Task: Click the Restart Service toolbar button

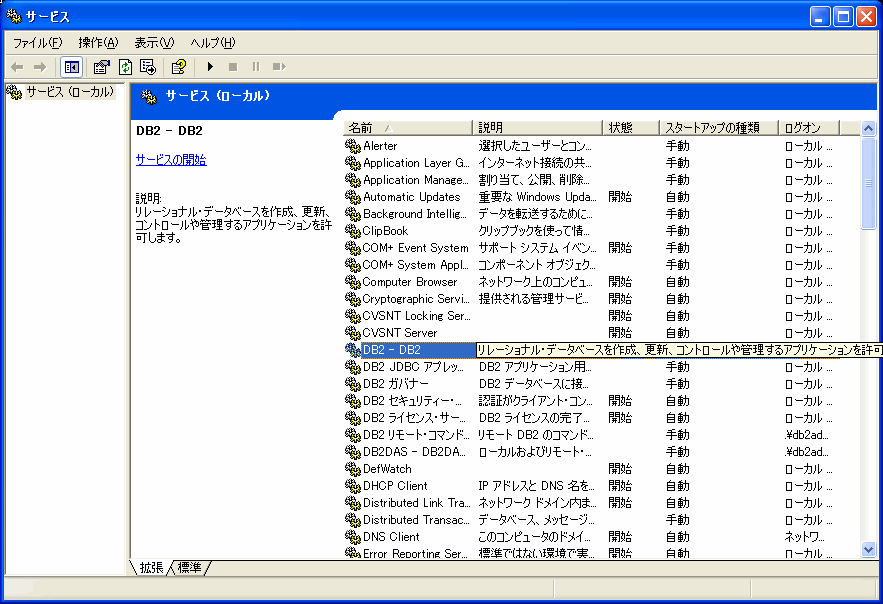Action: point(279,67)
